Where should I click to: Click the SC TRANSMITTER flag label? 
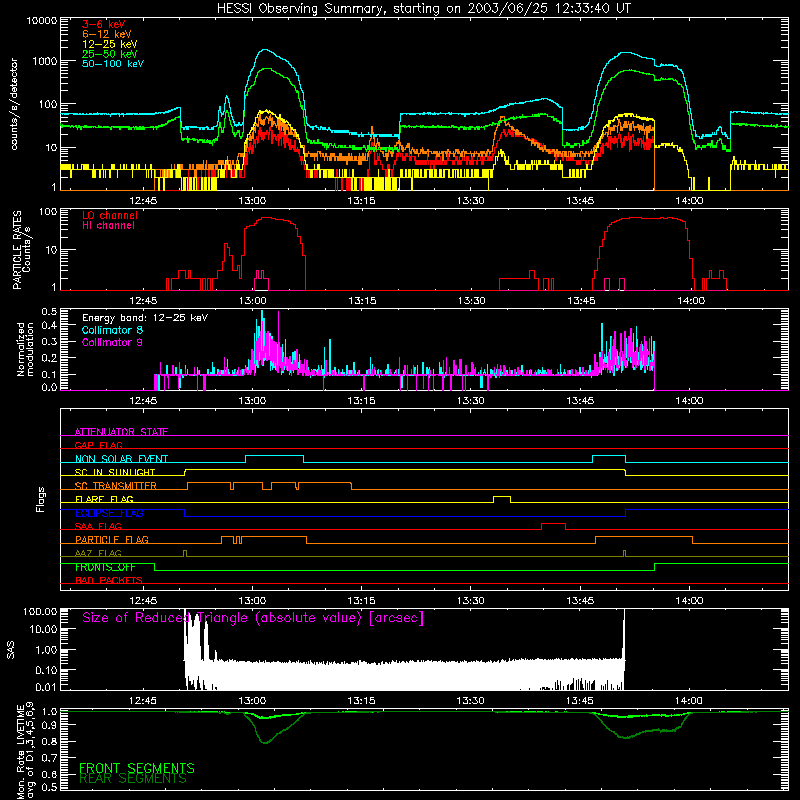[116, 486]
